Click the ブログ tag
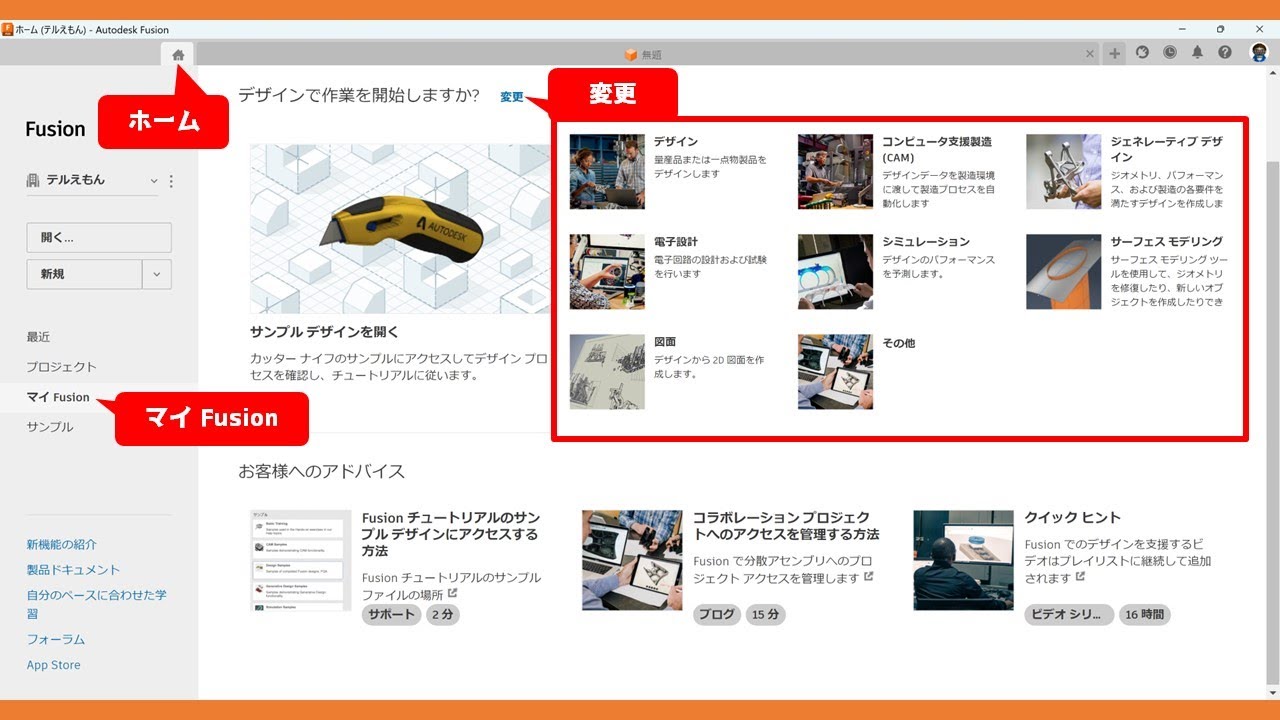The width and height of the screenshot is (1280, 720). pos(717,615)
